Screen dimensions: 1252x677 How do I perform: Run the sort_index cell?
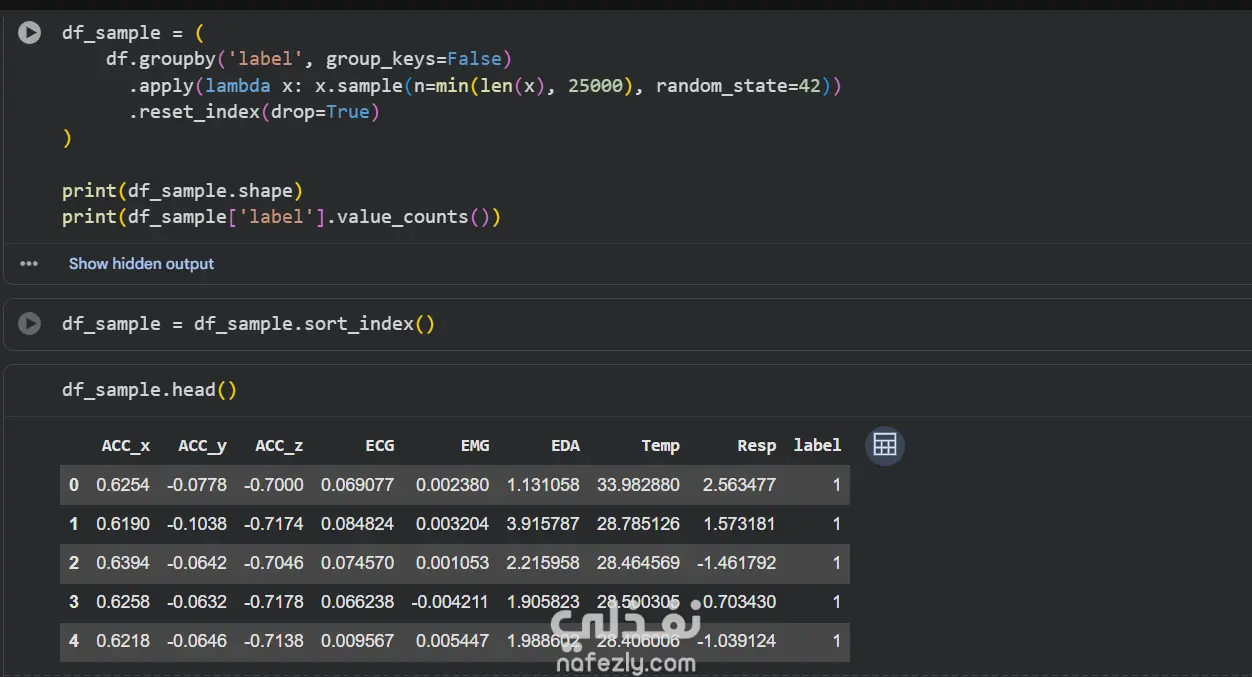pos(30,323)
